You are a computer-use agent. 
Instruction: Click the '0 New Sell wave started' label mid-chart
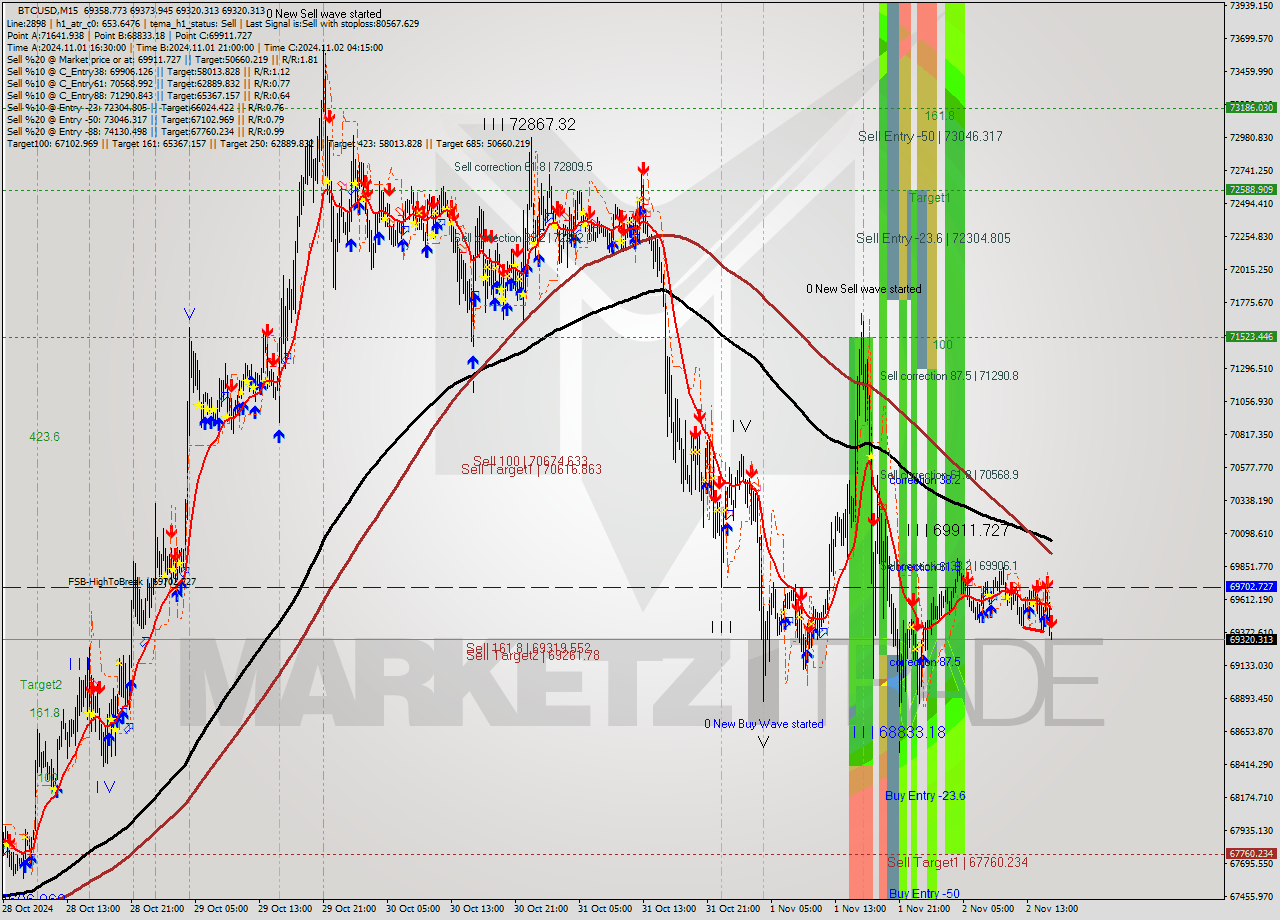coord(864,289)
